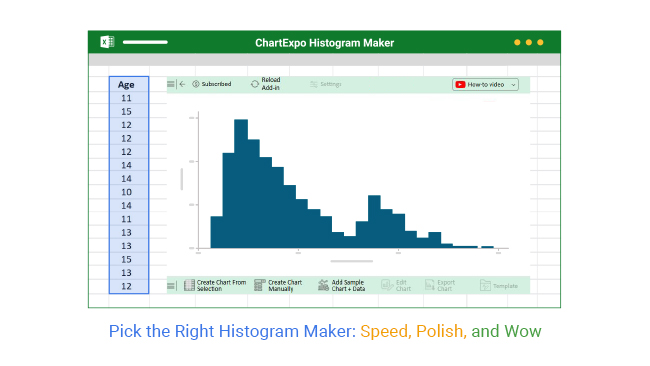This screenshot has height=366, width=650.
Task: Open the Template option
Action: coord(499,286)
